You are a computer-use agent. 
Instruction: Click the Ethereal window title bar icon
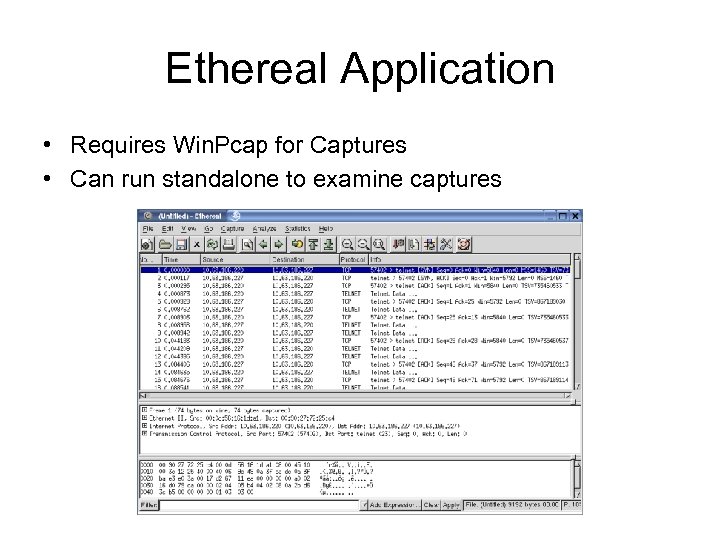147,216
